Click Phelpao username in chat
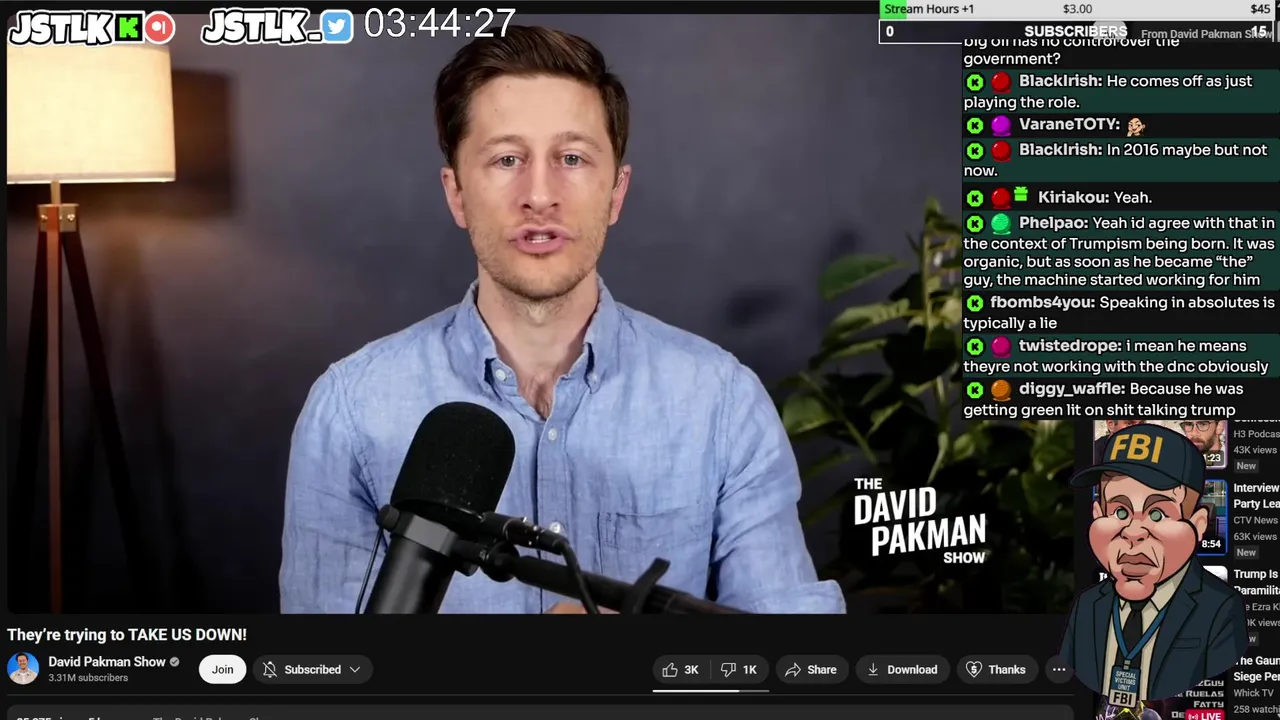The height and width of the screenshot is (720, 1280). [1053, 223]
